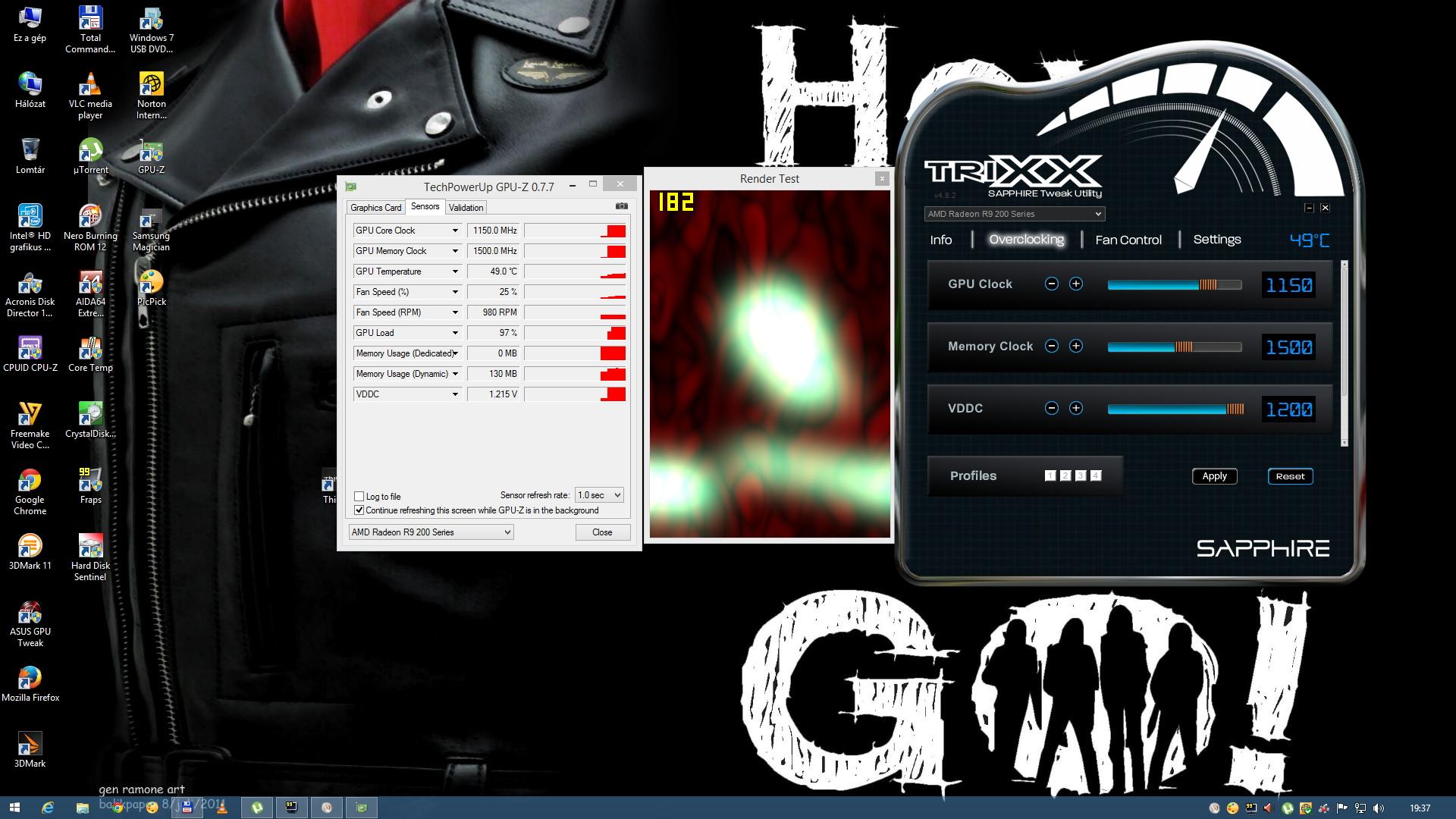This screenshot has width=1456, height=819.
Task: Click the TRIXX Apply button
Action: coord(1214,476)
